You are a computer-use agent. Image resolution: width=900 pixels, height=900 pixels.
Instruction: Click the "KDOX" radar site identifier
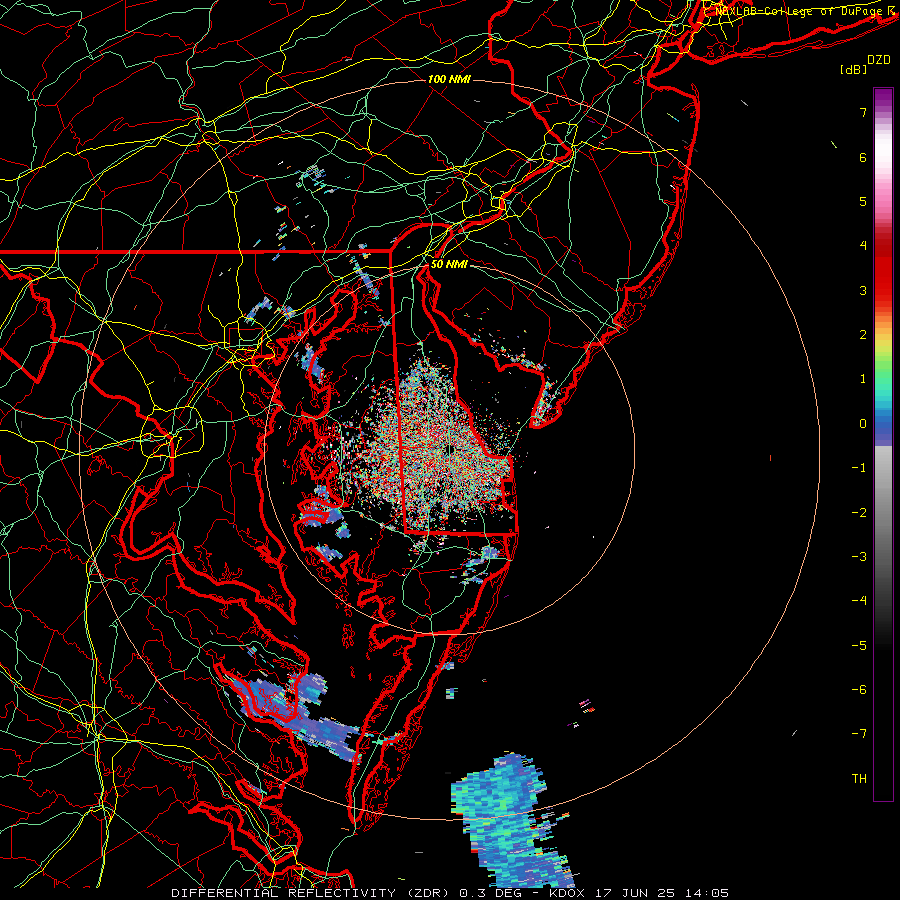pos(567,893)
